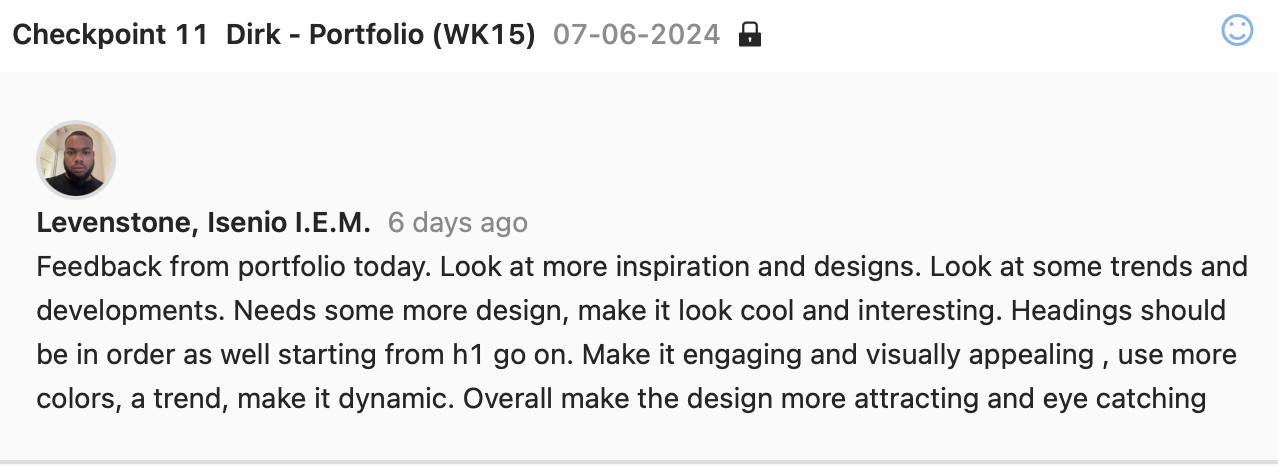Screen dimensions: 1278x466
Task: Click the lock icon beside the date
Action: 749,35
